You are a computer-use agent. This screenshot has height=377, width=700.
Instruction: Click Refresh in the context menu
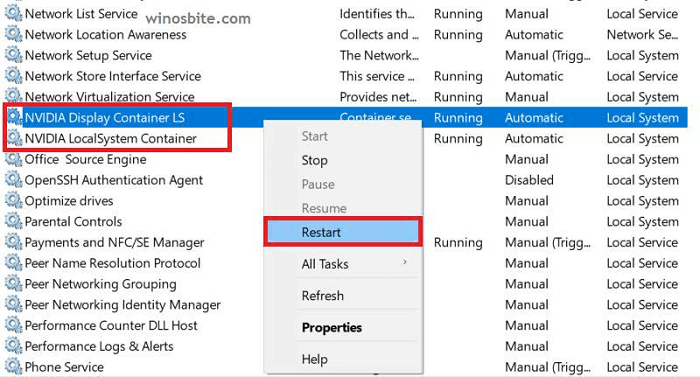click(322, 296)
